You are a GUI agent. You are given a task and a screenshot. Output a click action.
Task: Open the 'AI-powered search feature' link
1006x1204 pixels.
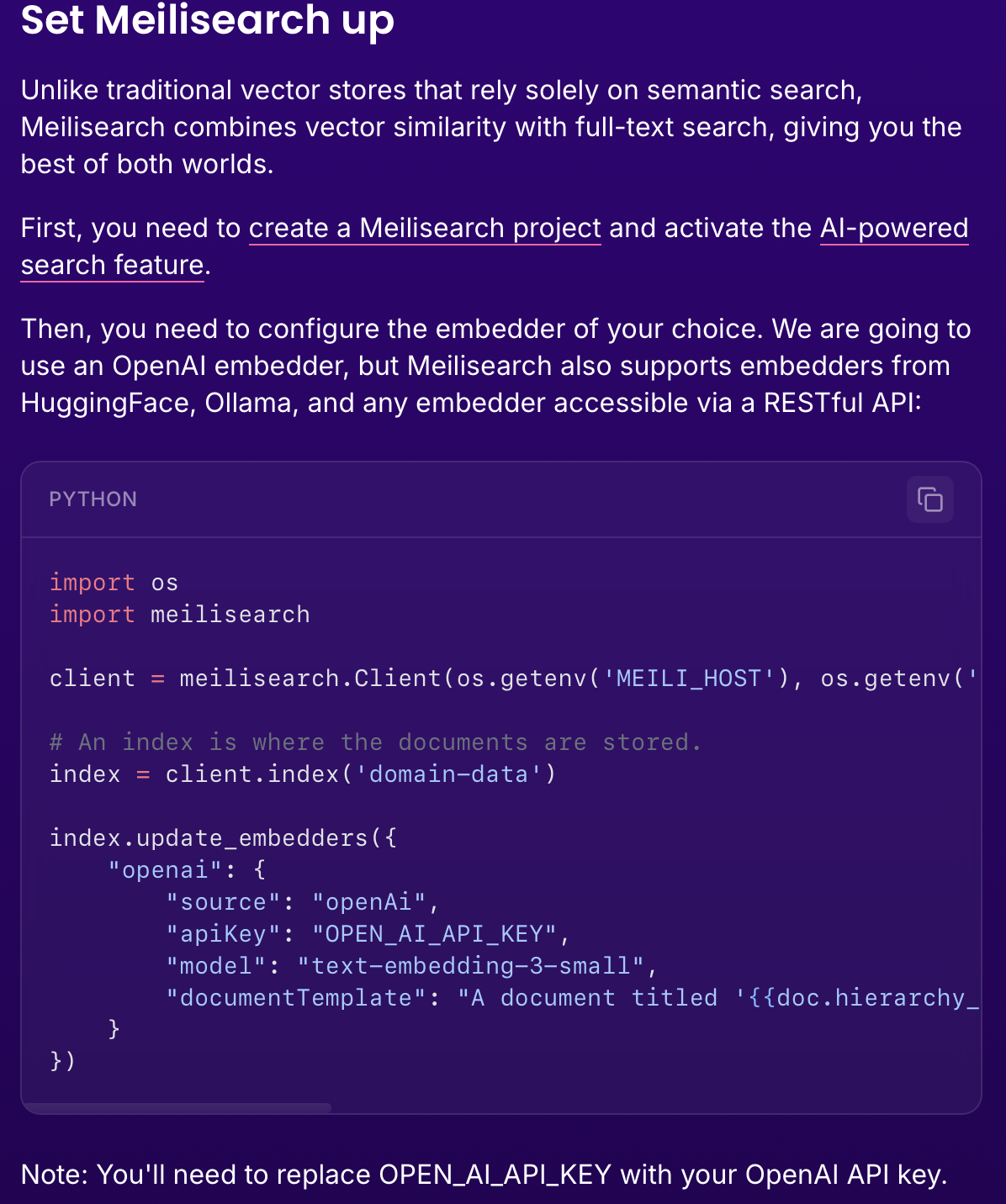[x=495, y=246]
